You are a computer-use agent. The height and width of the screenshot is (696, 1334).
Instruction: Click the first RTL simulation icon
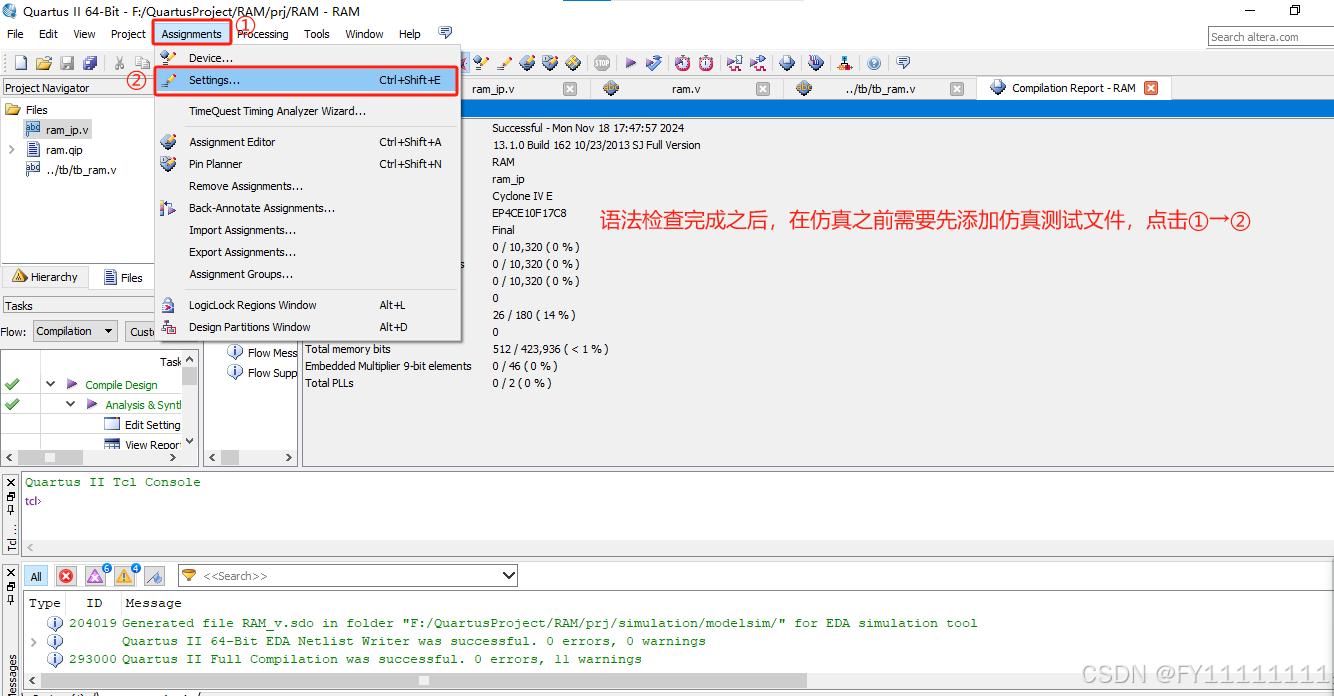coord(735,63)
